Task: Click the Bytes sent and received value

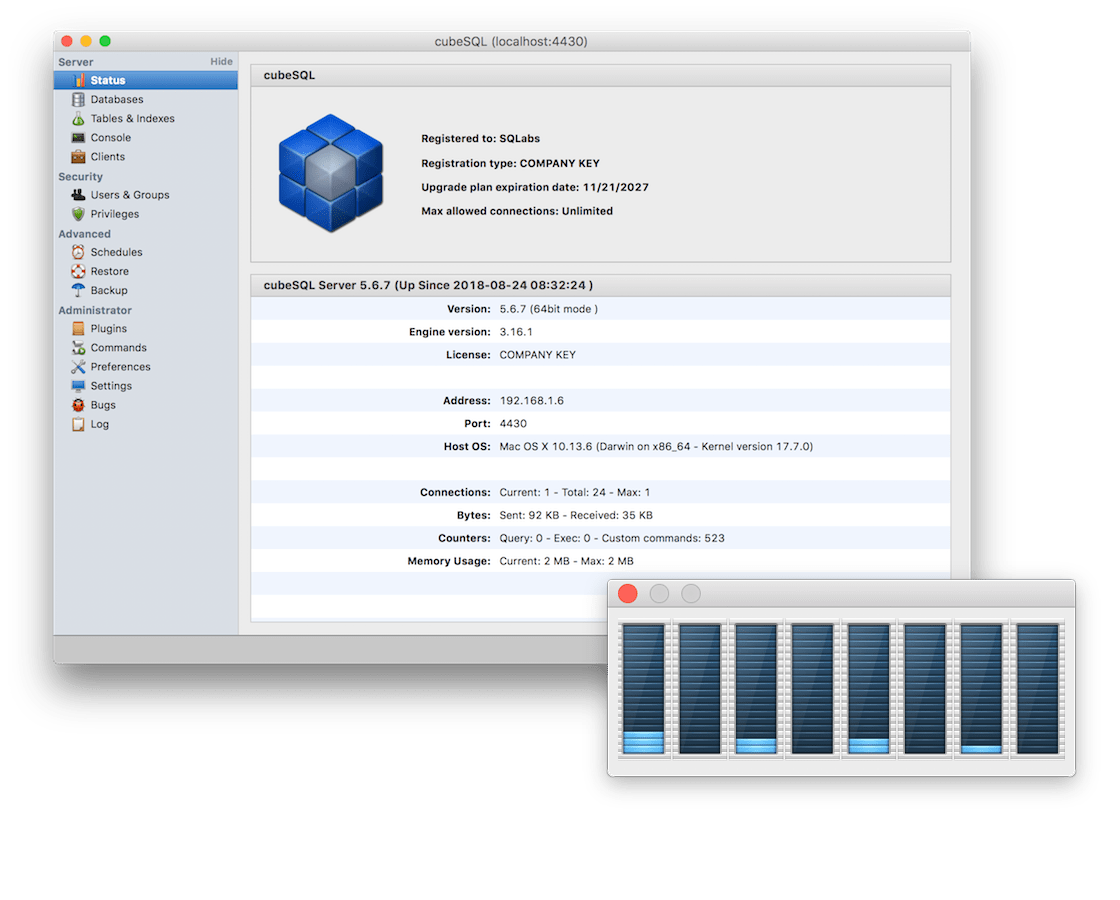Action: 576,515
